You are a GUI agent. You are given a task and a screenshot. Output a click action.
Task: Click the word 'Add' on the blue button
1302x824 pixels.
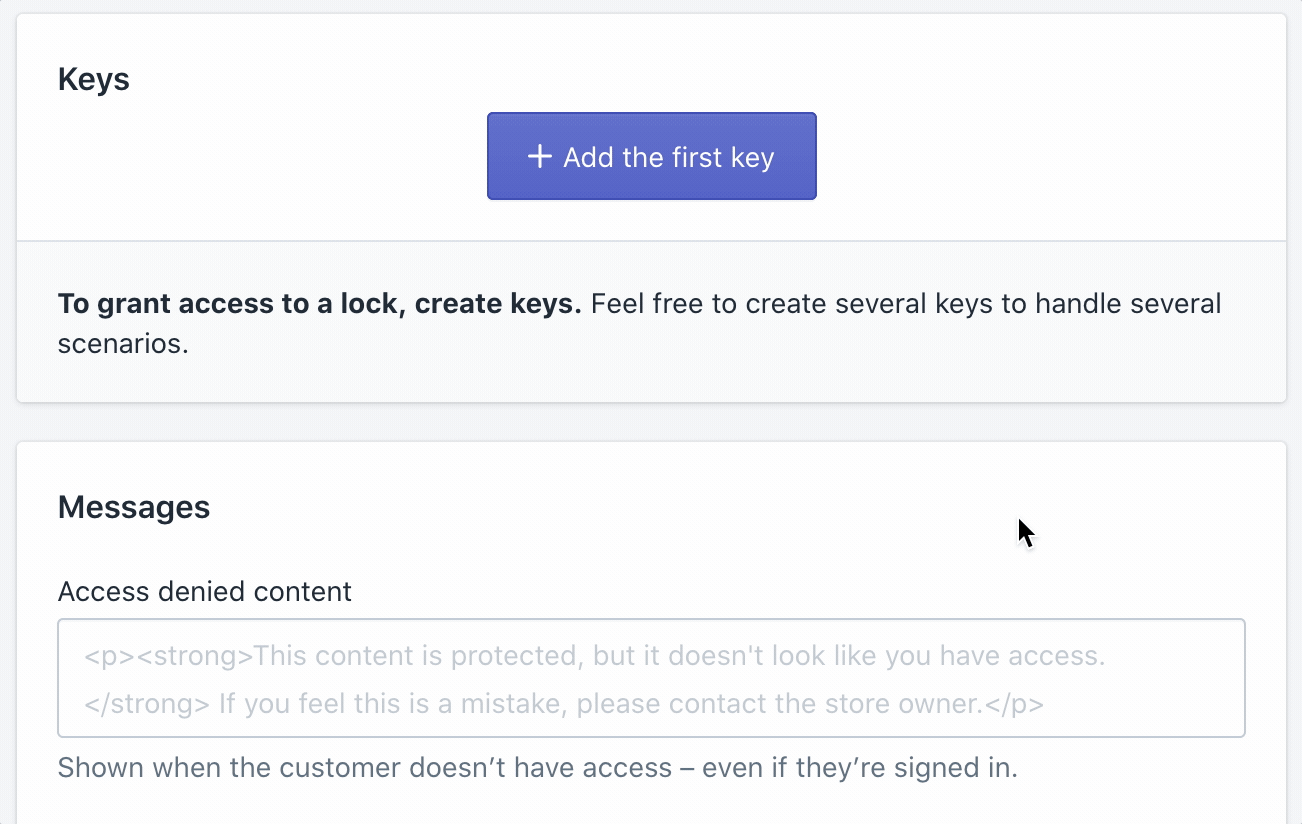[x=587, y=157]
